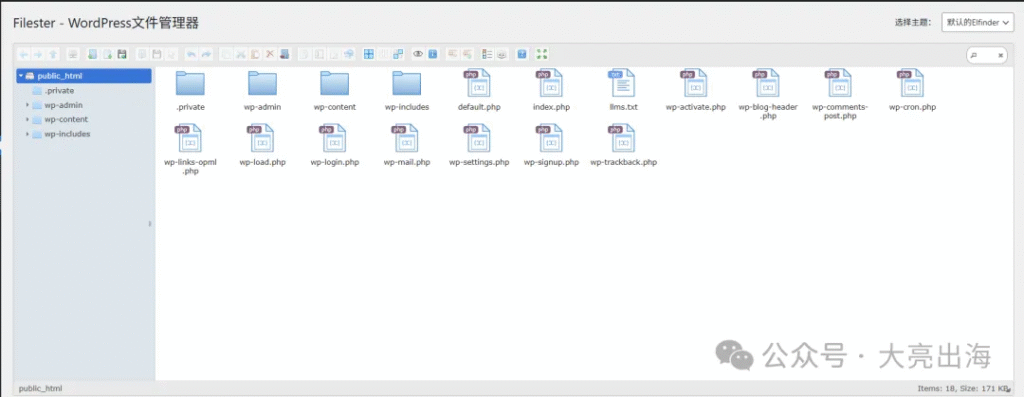The image size is (1024, 397).
Task: Select the wp-load.php file icon
Action: pos(262,138)
